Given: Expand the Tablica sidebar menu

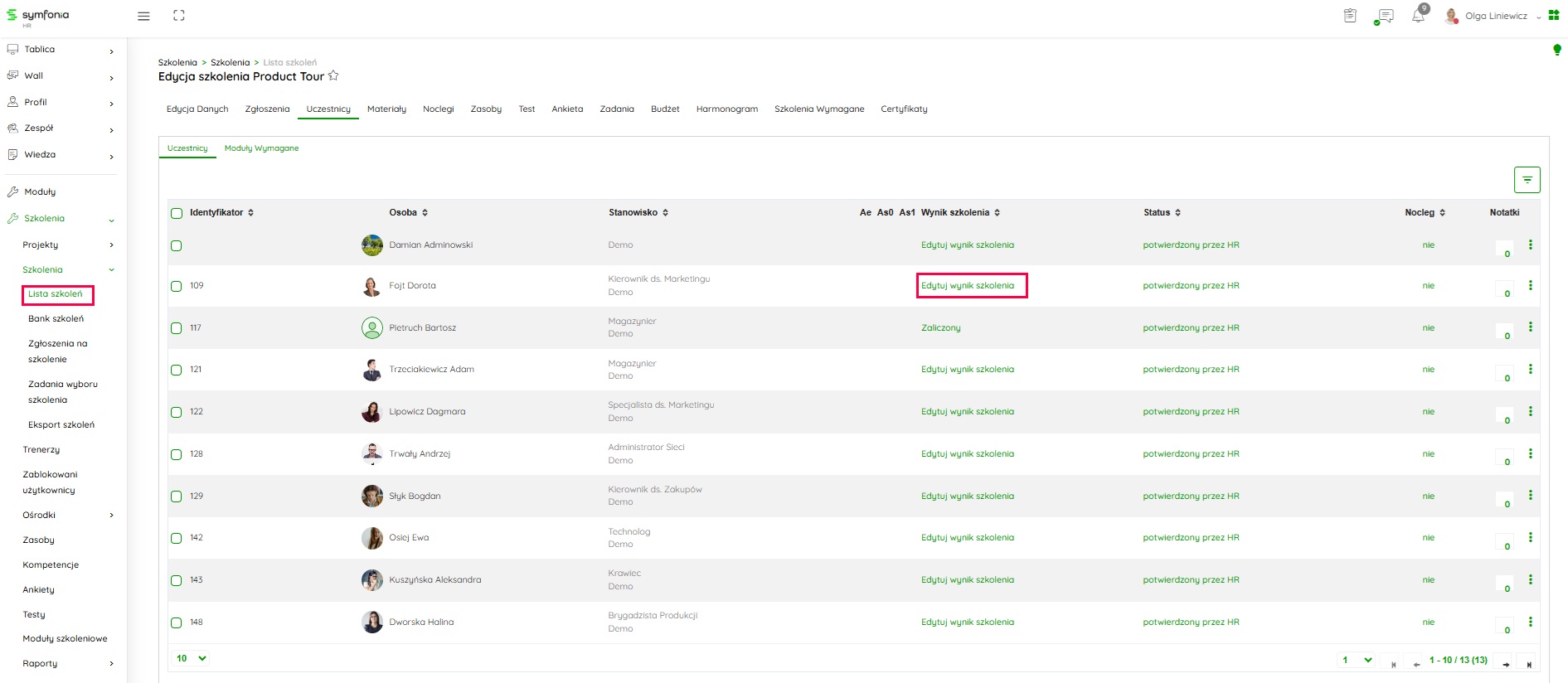Looking at the screenshot, I should pos(60,50).
